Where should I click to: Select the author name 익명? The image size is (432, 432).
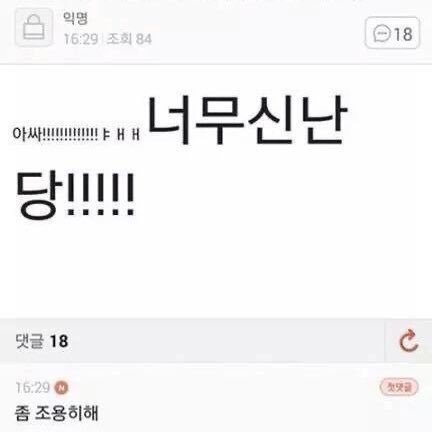76,18
